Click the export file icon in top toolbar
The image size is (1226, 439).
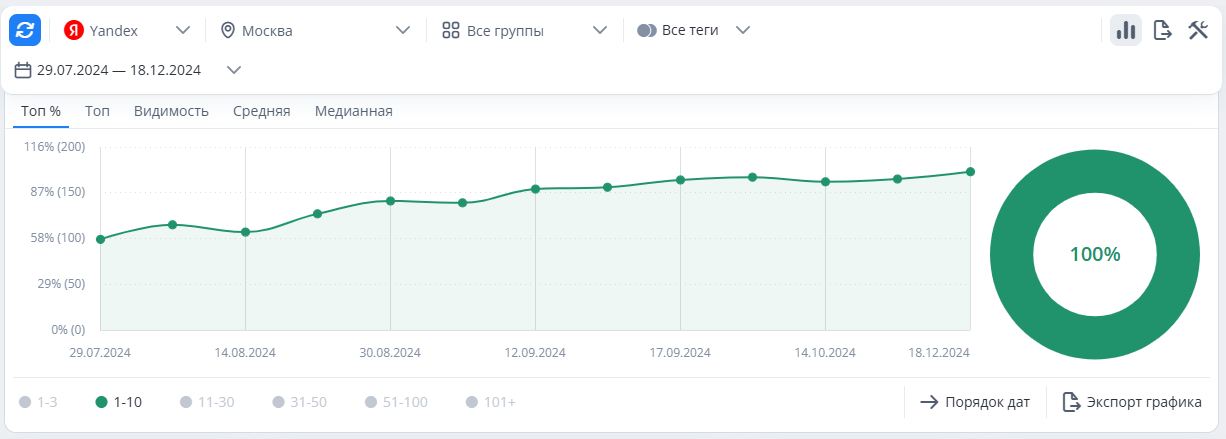[x=1162, y=30]
